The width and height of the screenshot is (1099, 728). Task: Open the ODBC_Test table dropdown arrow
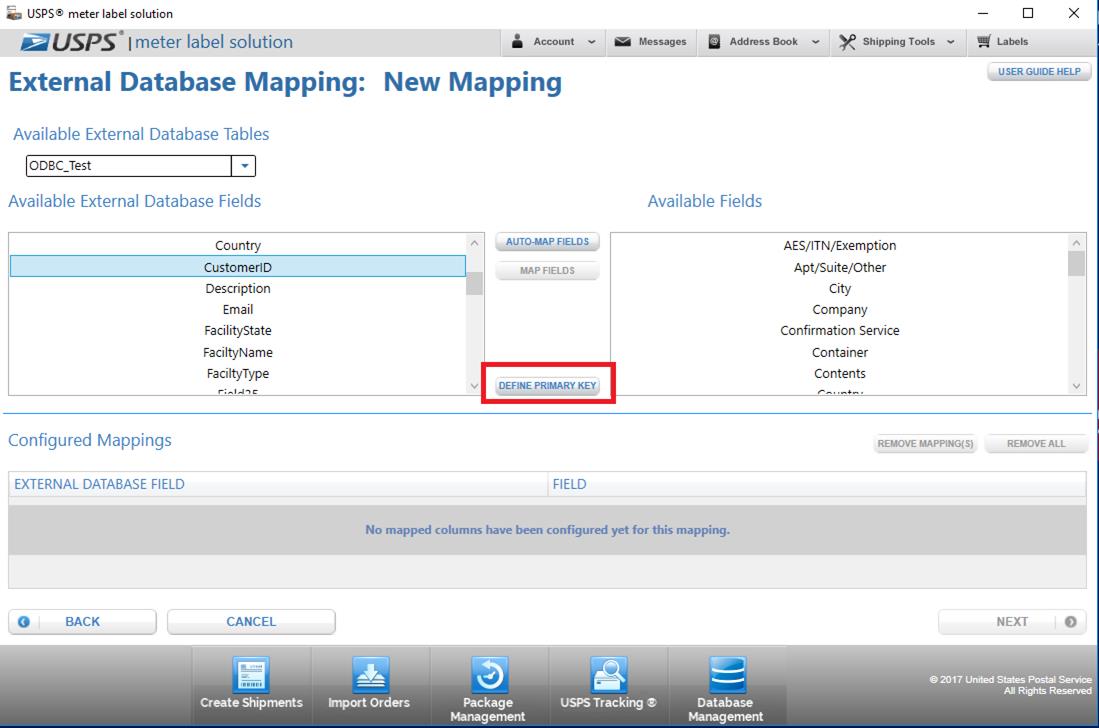(244, 166)
